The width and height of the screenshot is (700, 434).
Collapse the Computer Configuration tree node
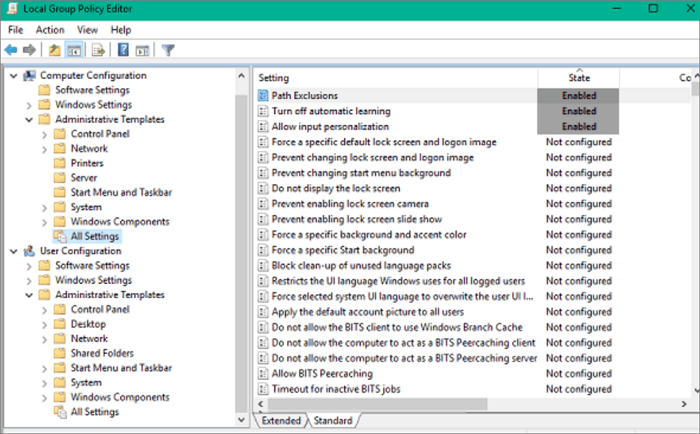pos(12,76)
